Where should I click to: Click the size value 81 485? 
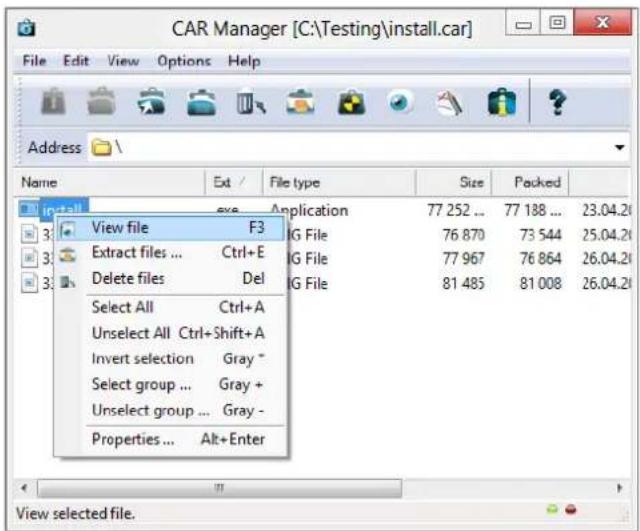coord(463,283)
